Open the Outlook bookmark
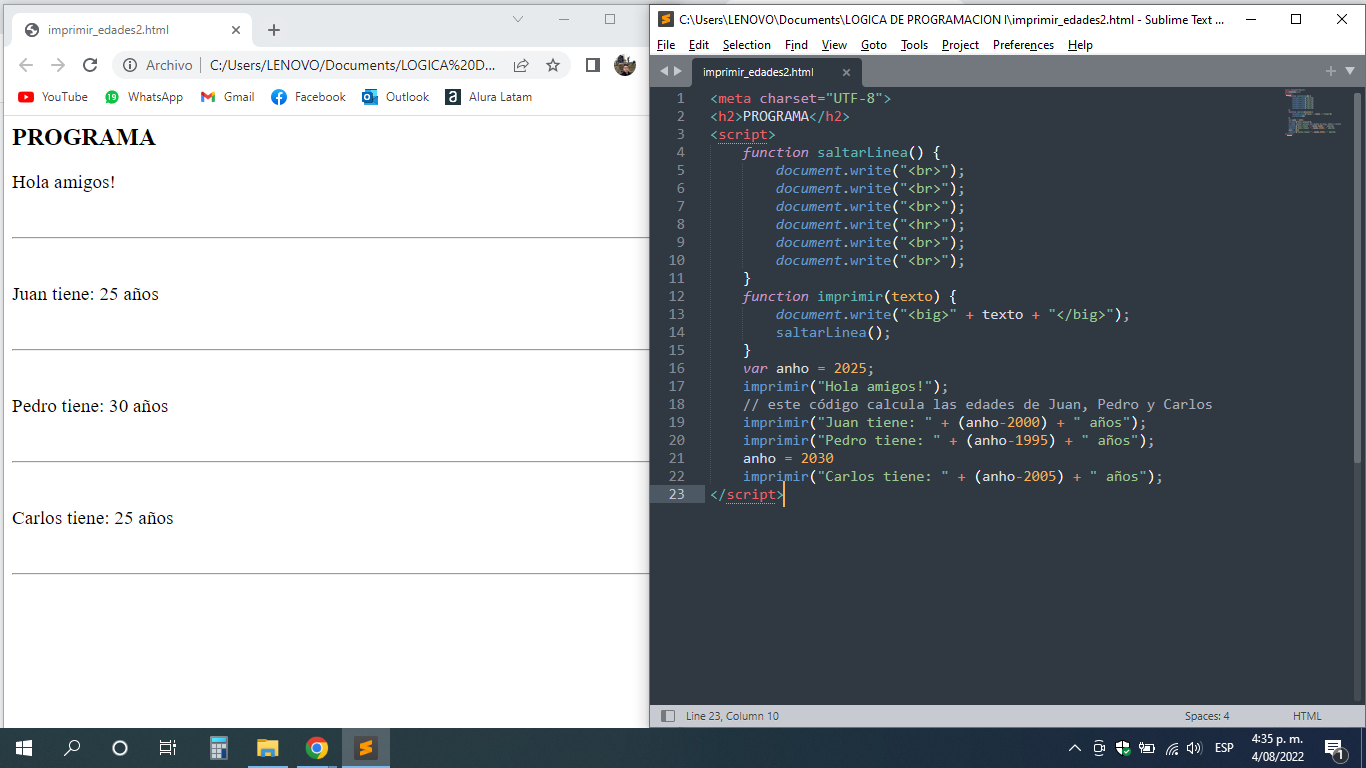 [x=395, y=97]
